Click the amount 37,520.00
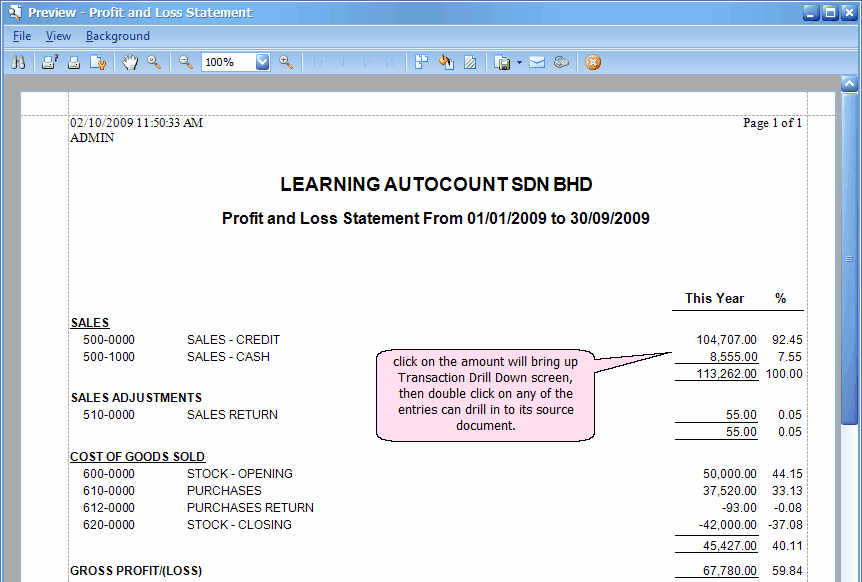862x582 pixels. coord(730,491)
